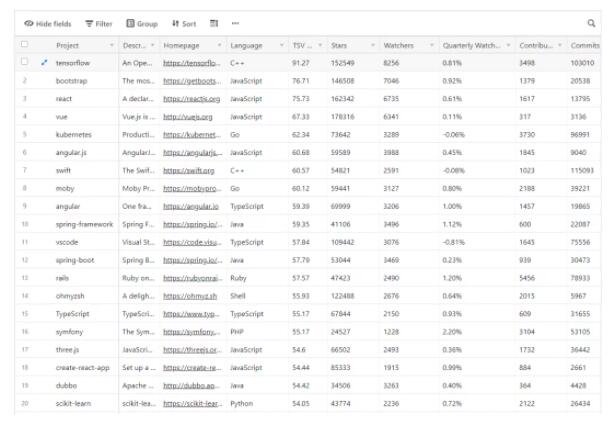This screenshot has height=427, width=613.
Task: Open the Filter options
Action: click(99, 24)
